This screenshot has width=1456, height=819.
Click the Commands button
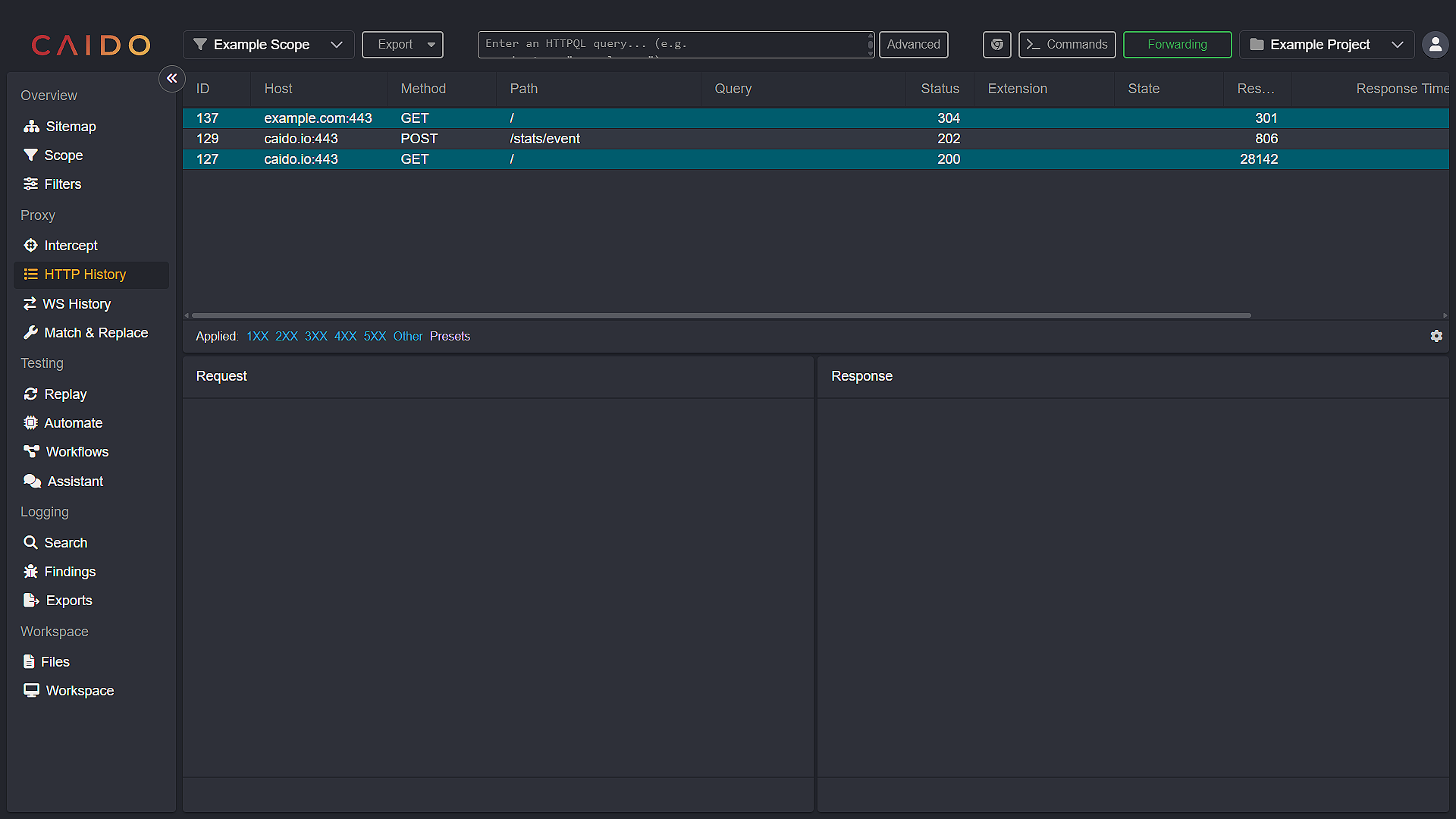click(x=1066, y=44)
